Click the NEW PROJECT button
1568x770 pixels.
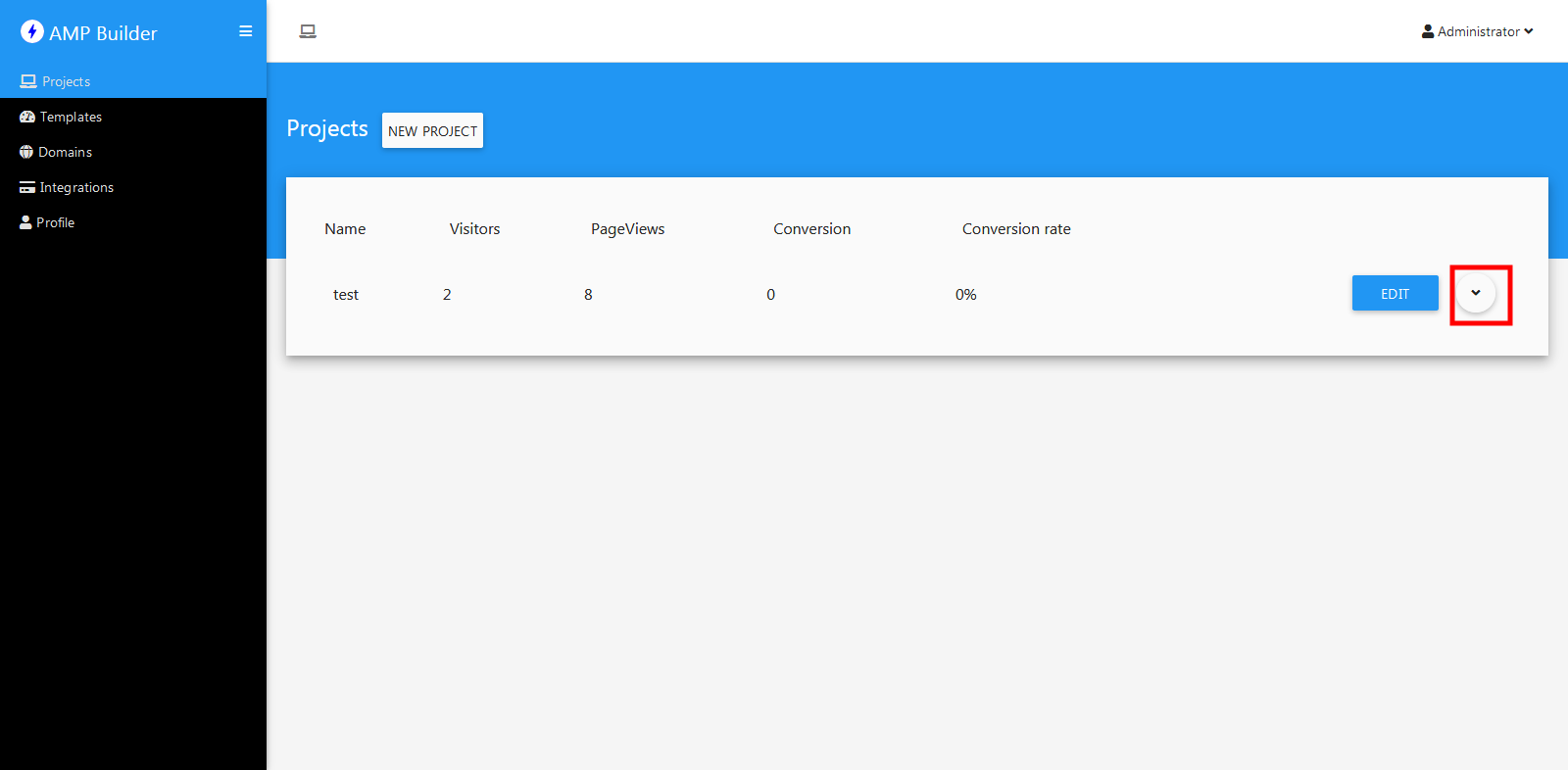tap(432, 130)
